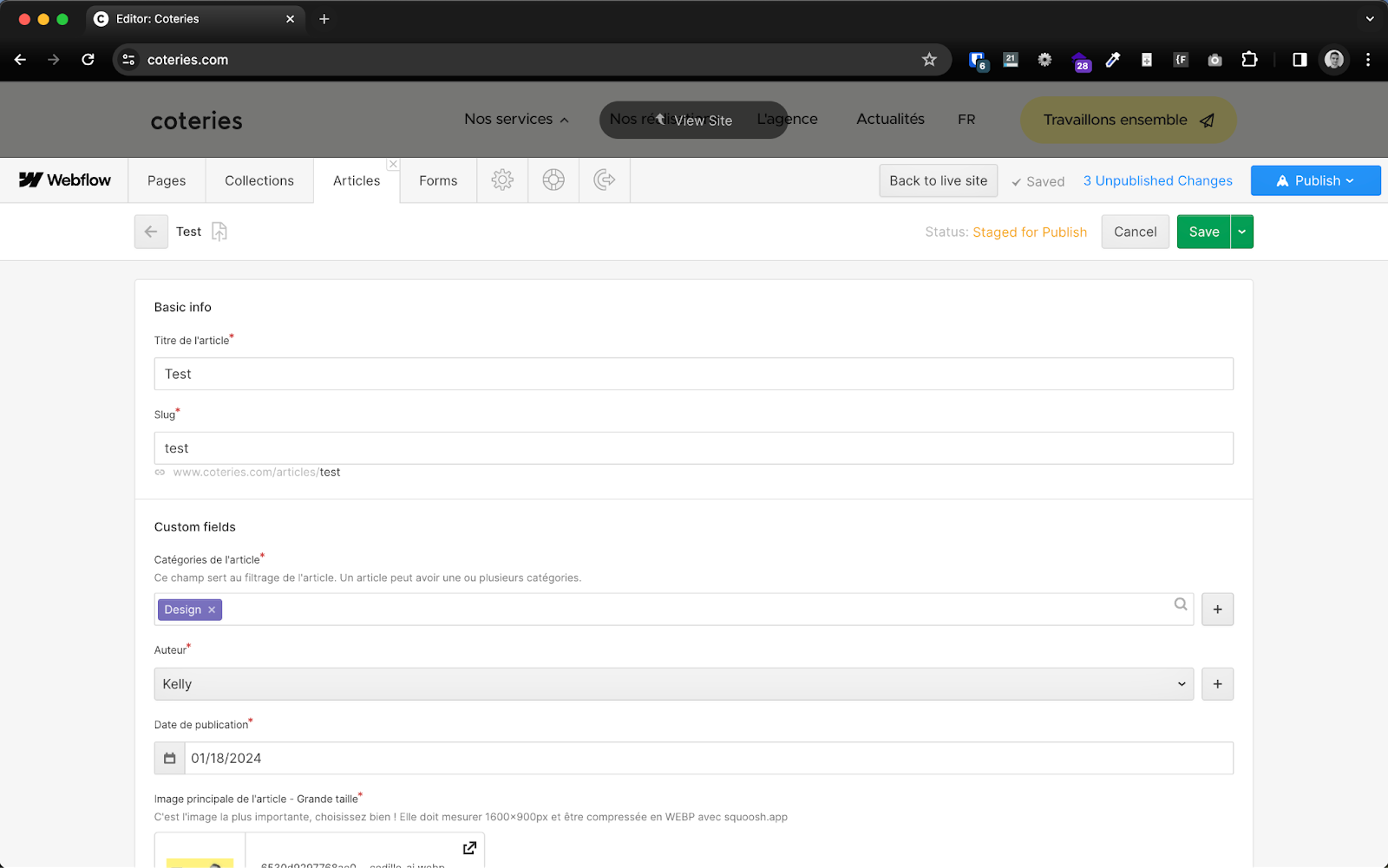Open 3 Unpublished Changes link

1157,180
